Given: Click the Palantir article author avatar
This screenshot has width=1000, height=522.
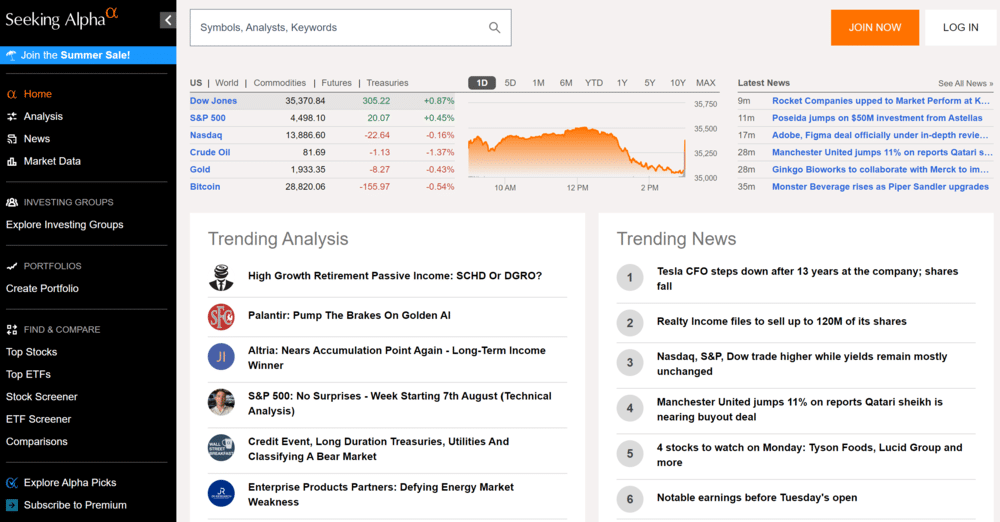Looking at the screenshot, I should [x=221, y=317].
